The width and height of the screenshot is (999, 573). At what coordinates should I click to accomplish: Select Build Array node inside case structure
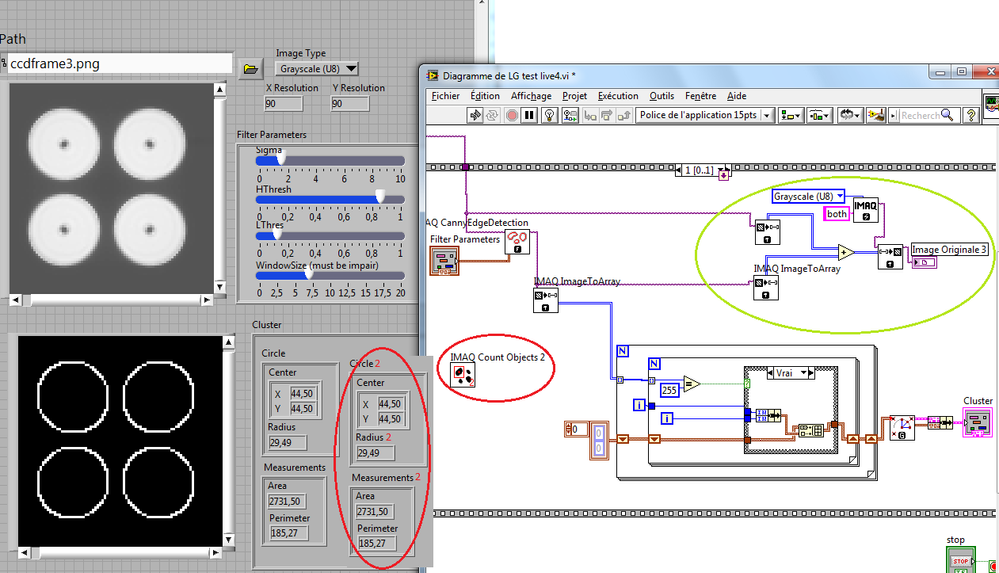tap(810, 431)
